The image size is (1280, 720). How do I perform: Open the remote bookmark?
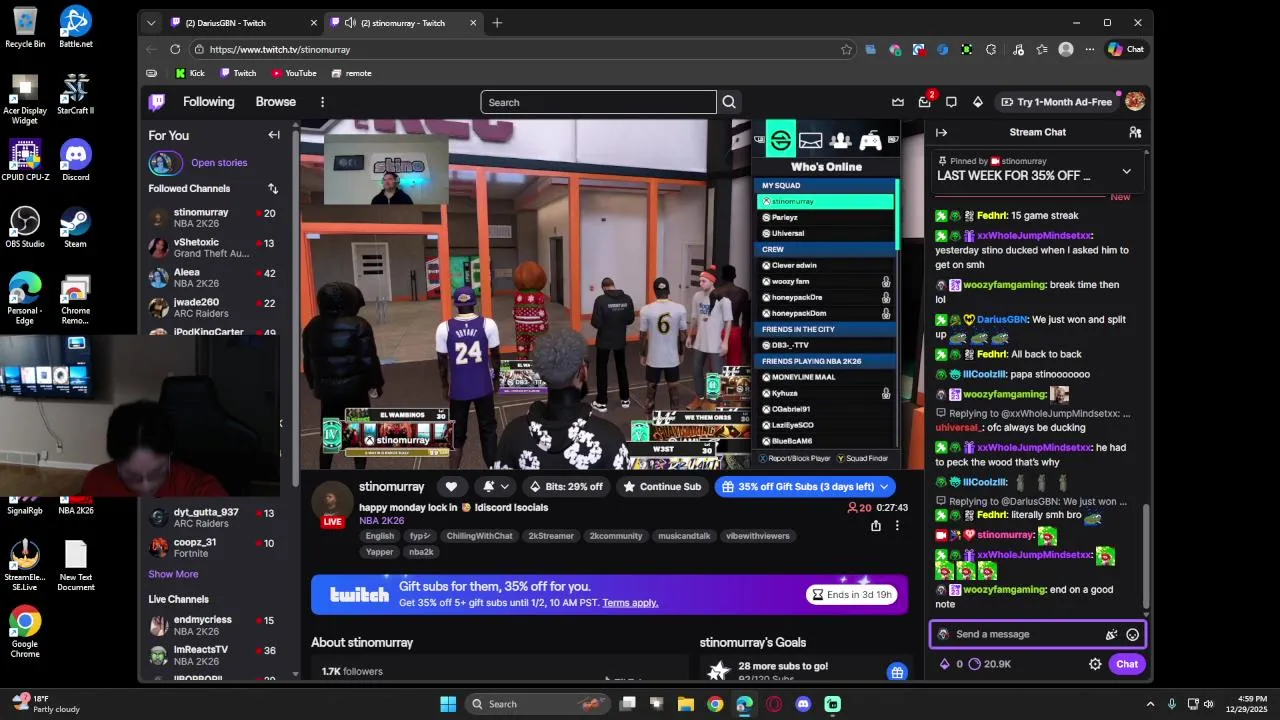click(351, 73)
